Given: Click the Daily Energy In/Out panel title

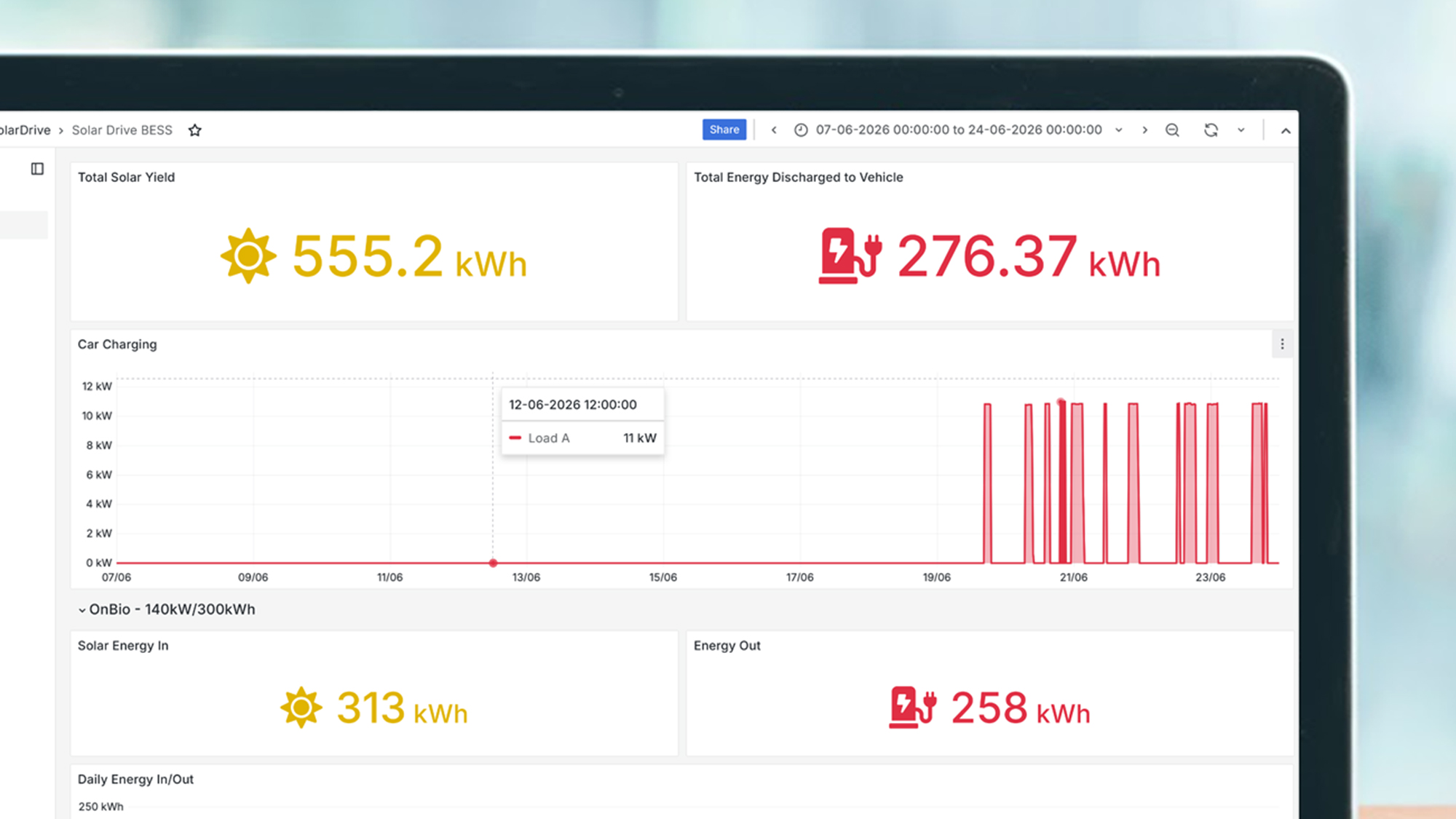Looking at the screenshot, I should click(x=135, y=780).
